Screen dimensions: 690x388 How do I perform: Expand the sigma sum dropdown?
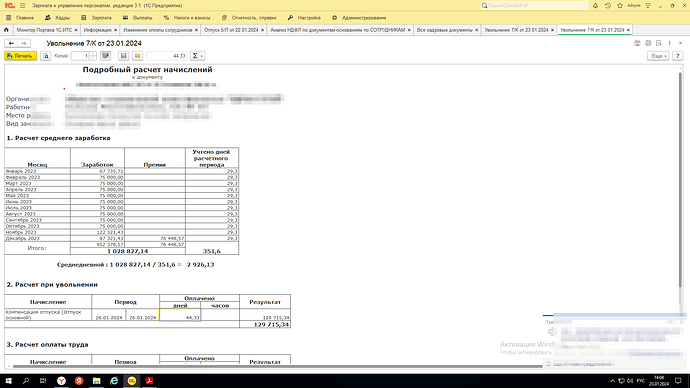coord(197,56)
